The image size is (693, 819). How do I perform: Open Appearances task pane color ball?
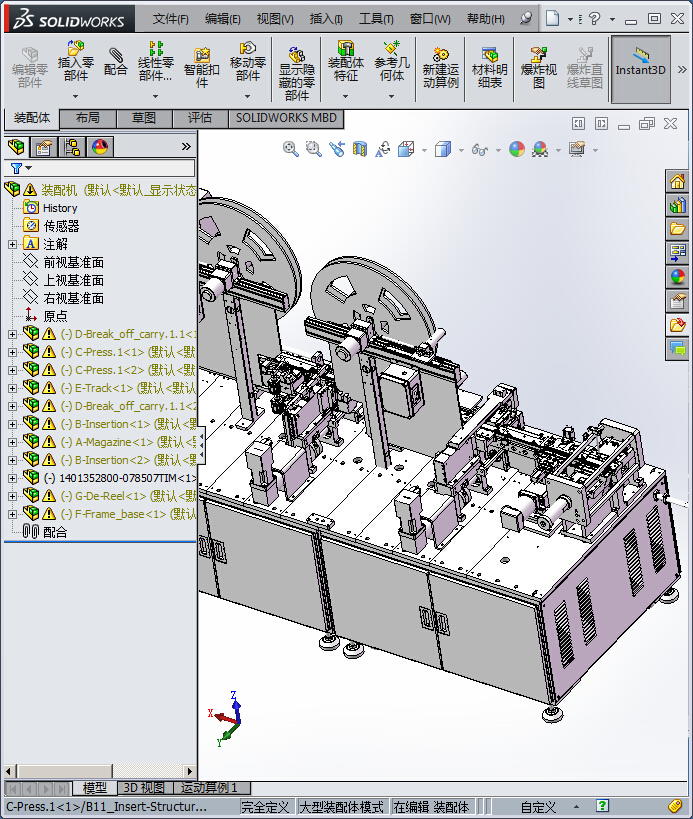(x=677, y=277)
